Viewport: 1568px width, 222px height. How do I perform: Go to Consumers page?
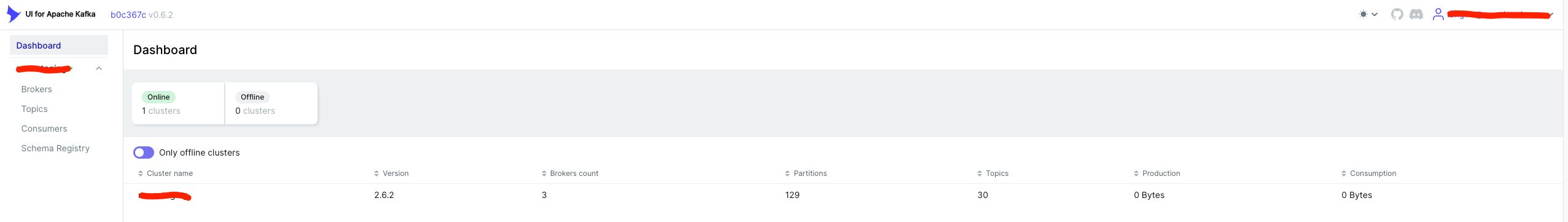(44, 129)
